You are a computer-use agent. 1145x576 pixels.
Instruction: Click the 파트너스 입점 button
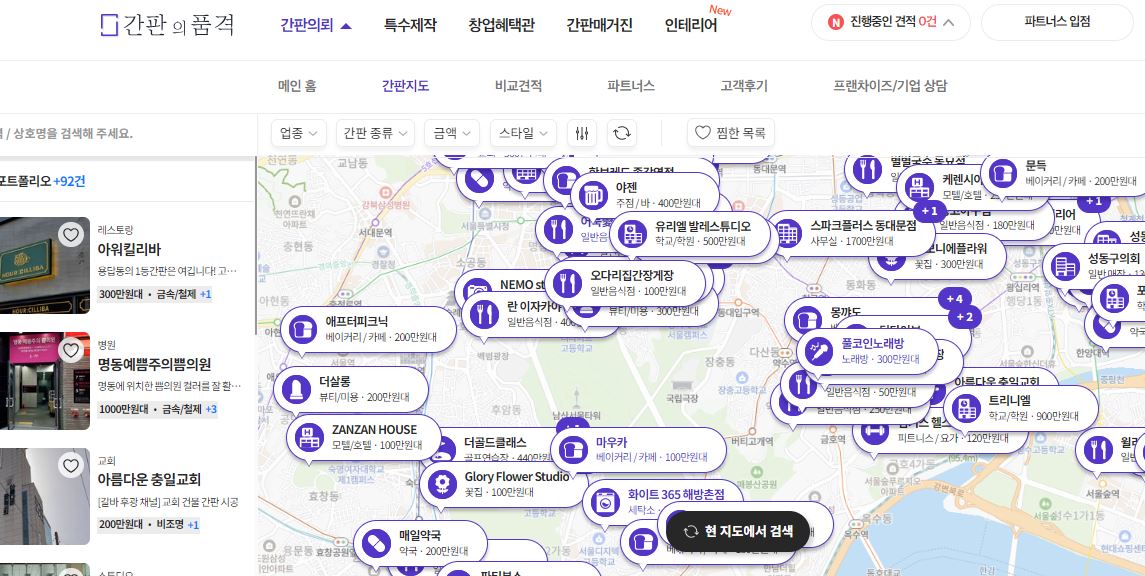pos(1057,22)
